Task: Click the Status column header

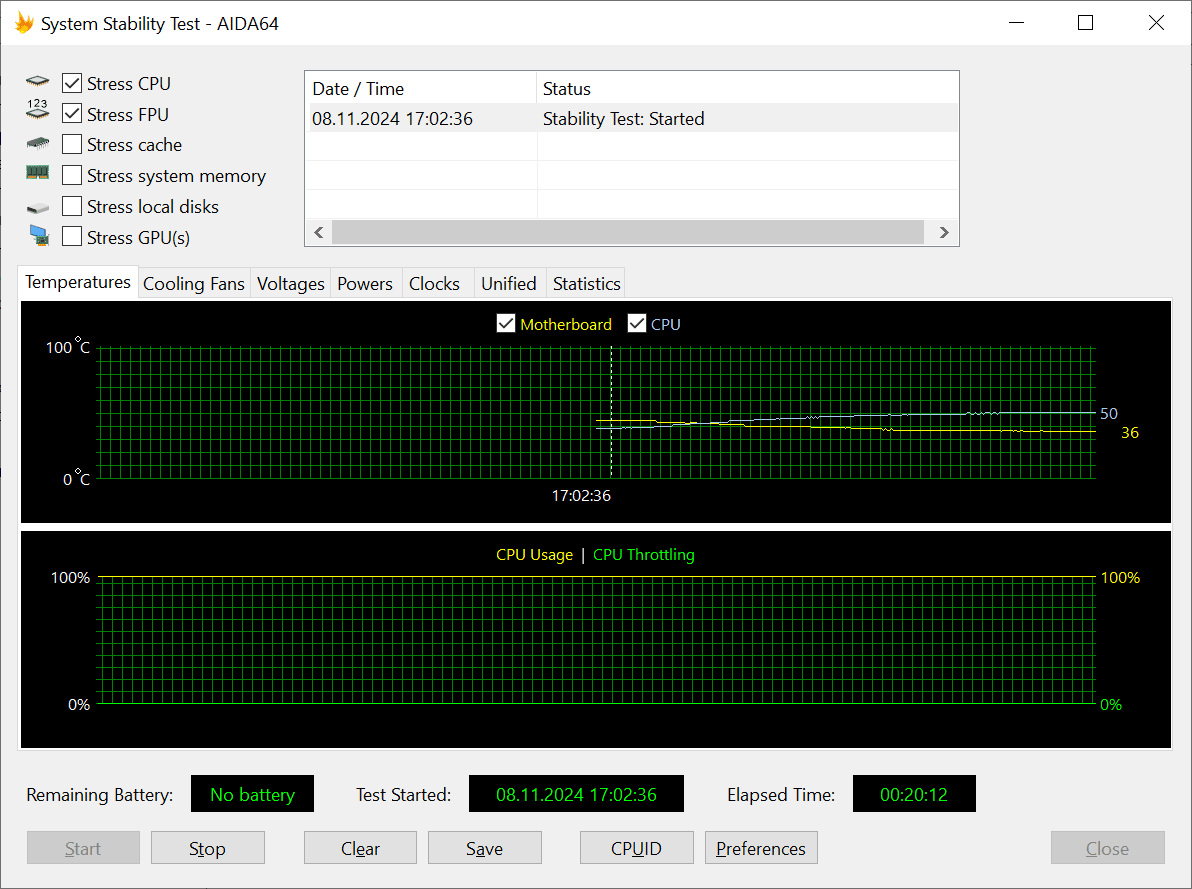Action: tap(747, 88)
